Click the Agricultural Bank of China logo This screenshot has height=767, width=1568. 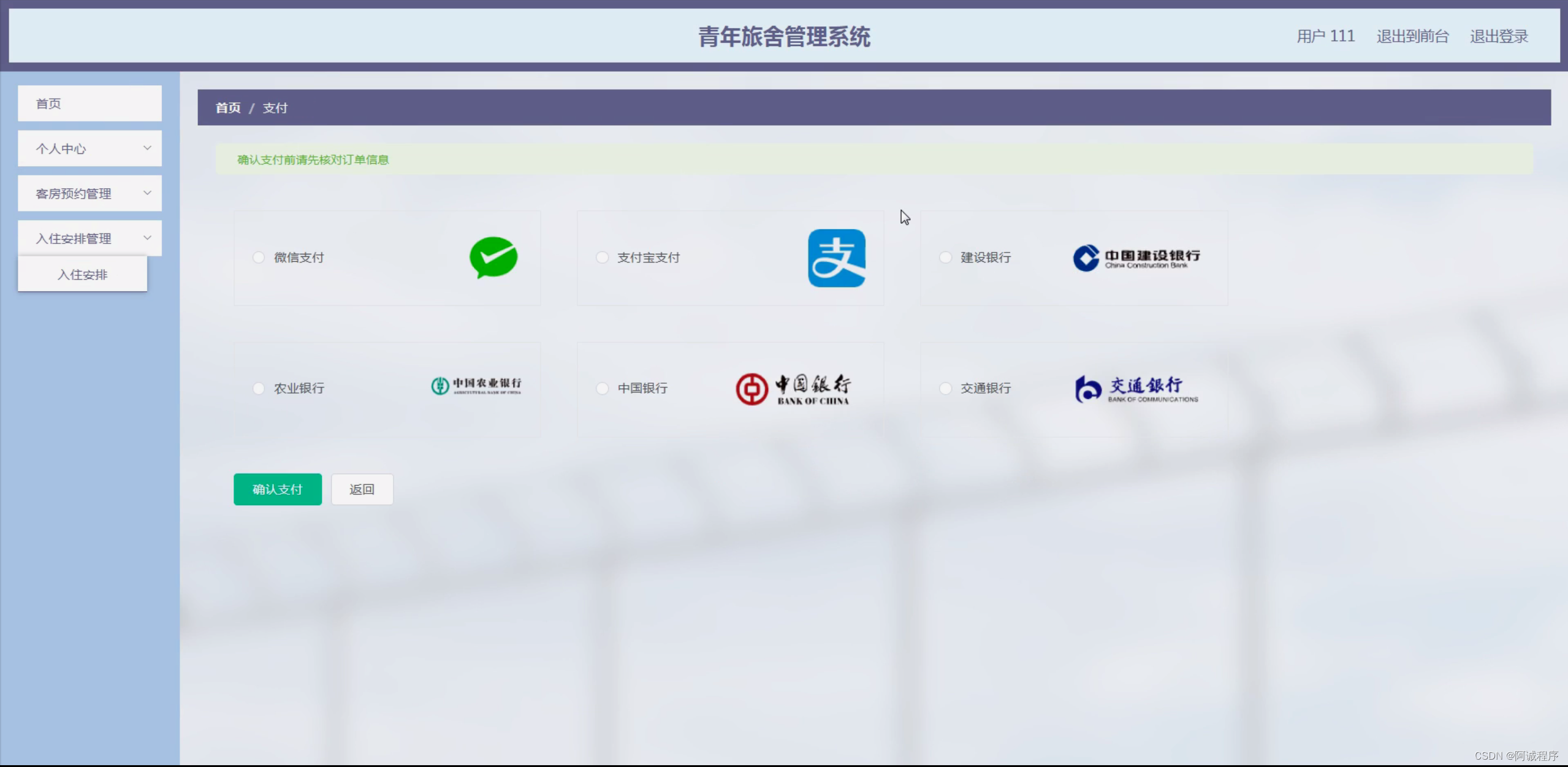[476, 386]
